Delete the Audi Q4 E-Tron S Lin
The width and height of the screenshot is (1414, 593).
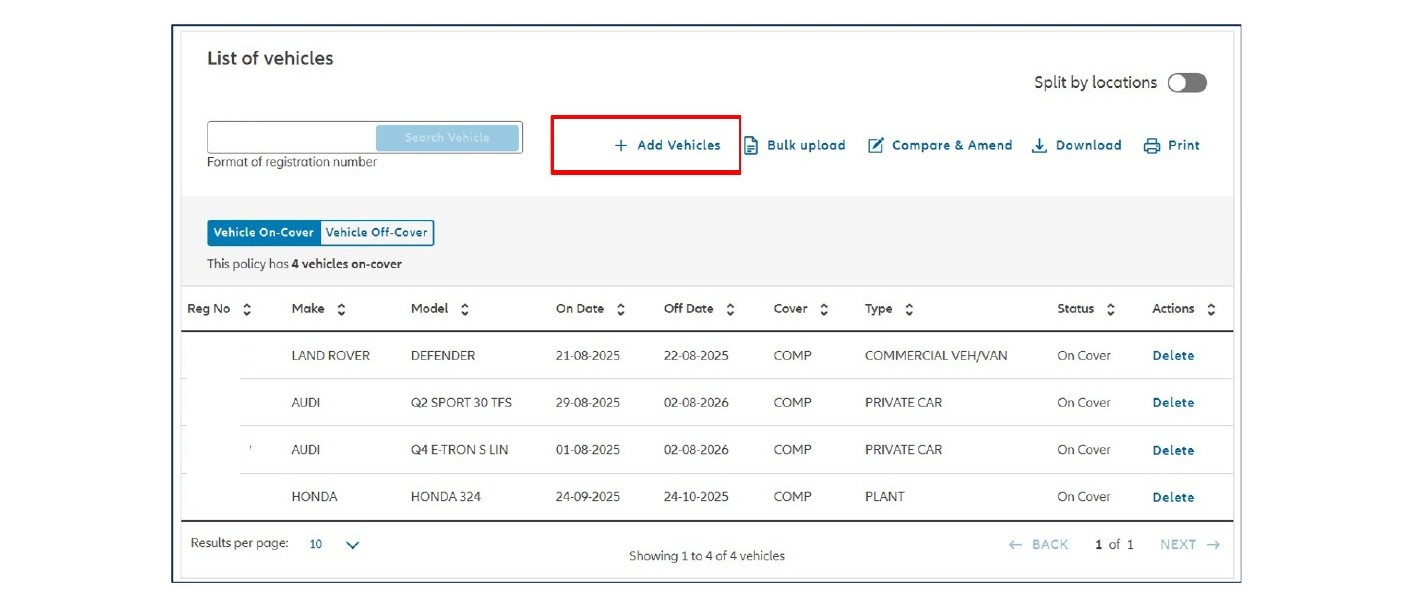1173,451
